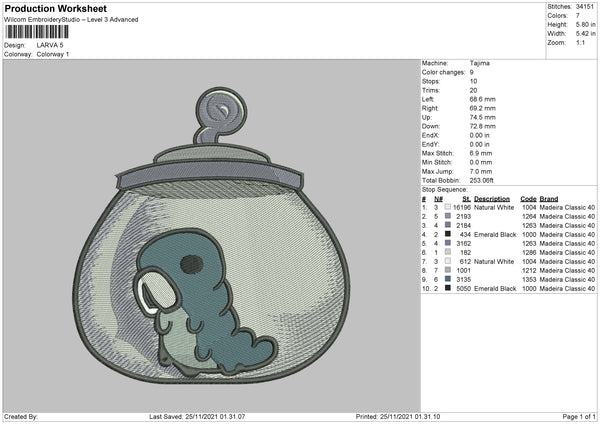Viewport: 600px width, 424px height.
Task: Click the color swatch for code 1212
Action: click(x=447, y=270)
